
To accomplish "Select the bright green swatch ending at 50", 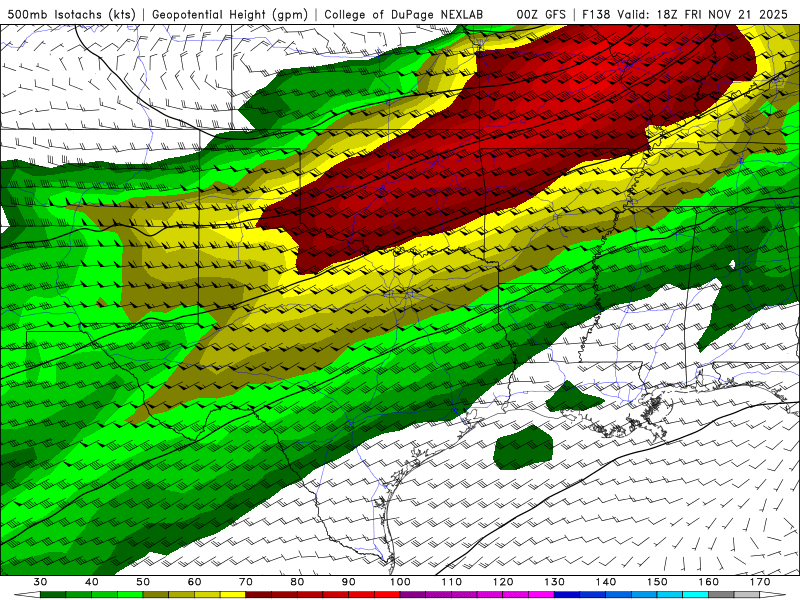I will point(130,595).
